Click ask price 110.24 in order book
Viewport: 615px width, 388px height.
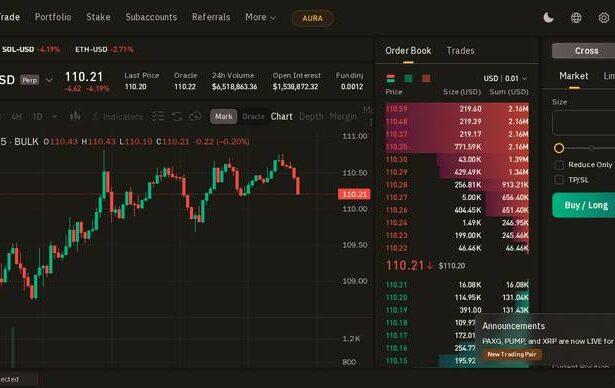(397, 223)
